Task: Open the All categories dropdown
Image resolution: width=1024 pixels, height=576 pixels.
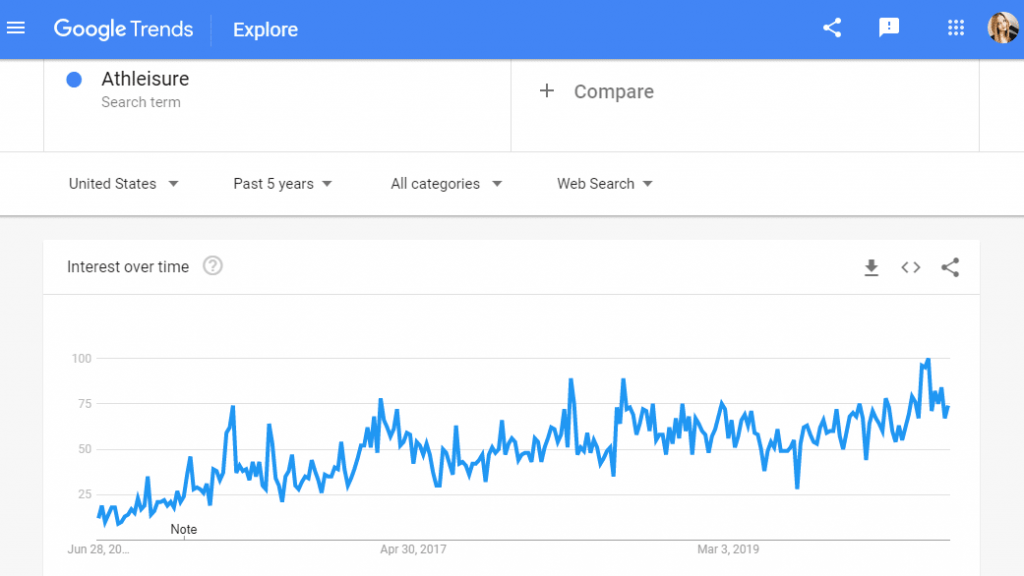Action: [x=446, y=184]
